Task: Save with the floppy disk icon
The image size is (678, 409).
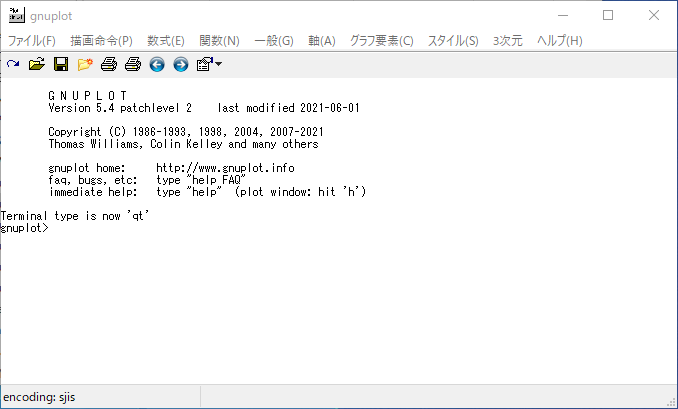Action: click(61, 64)
